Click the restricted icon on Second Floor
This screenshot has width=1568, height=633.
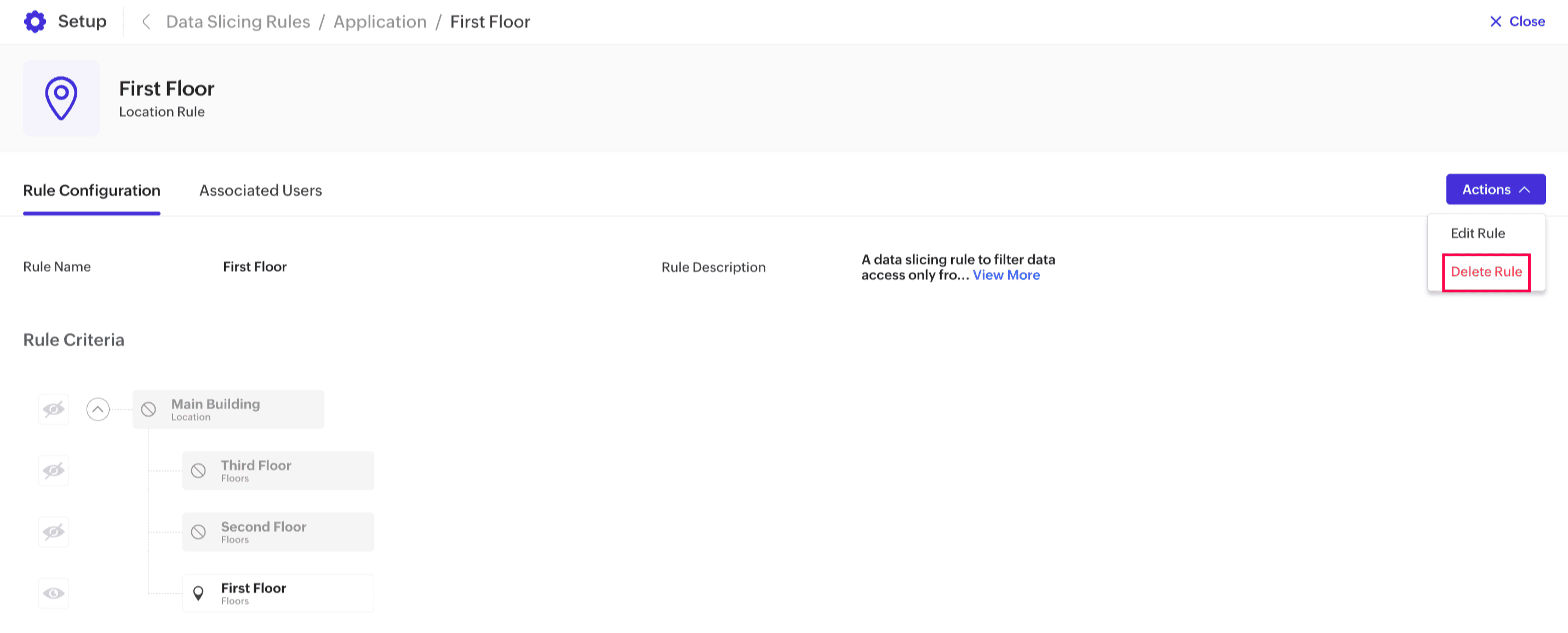[198, 532]
